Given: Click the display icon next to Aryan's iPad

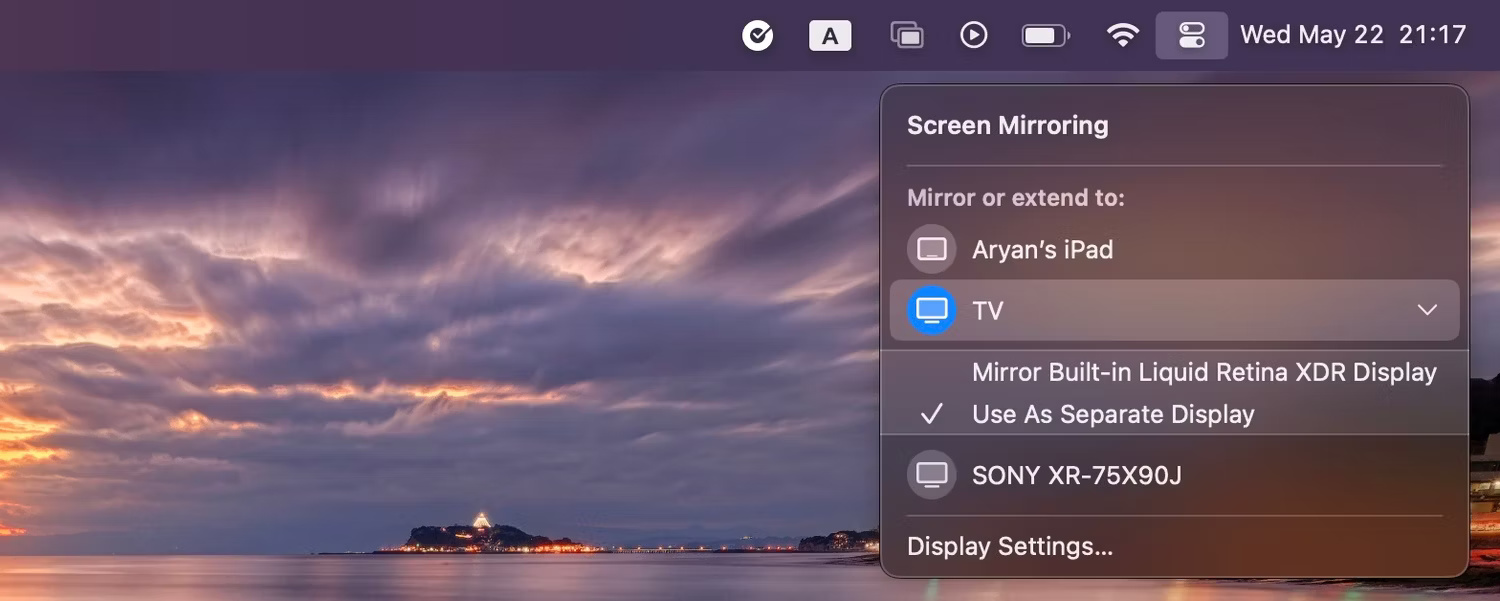Looking at the screenshot, I should [931, 249].
